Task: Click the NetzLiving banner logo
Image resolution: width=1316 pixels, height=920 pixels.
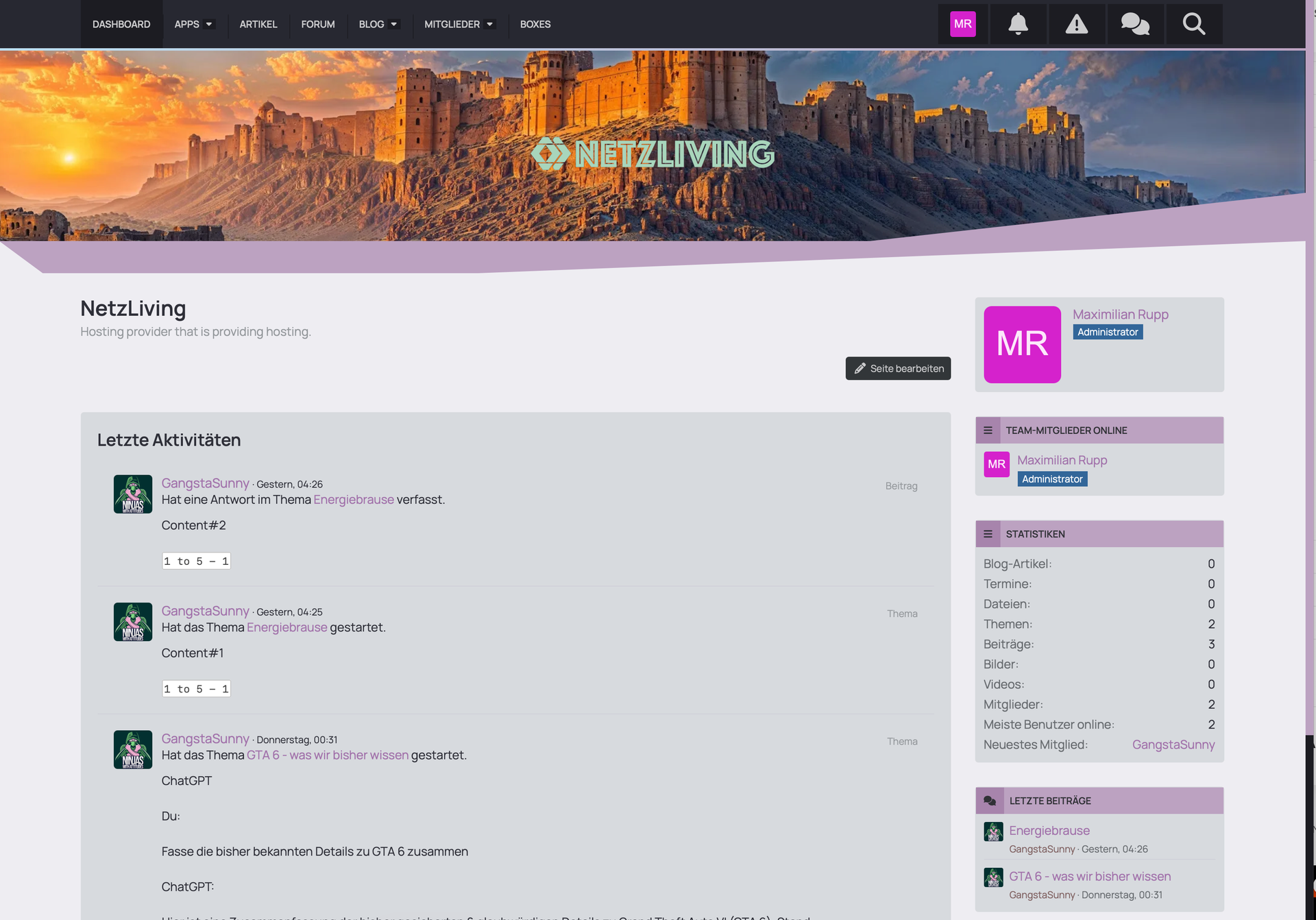Action: click(x=653, y=154)
